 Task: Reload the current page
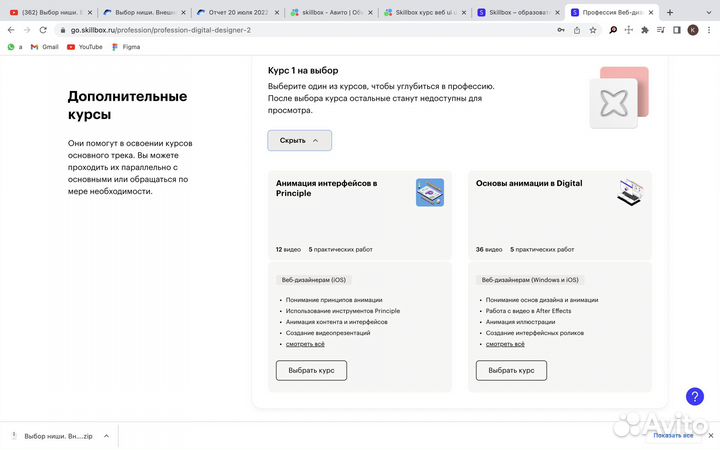43,30
